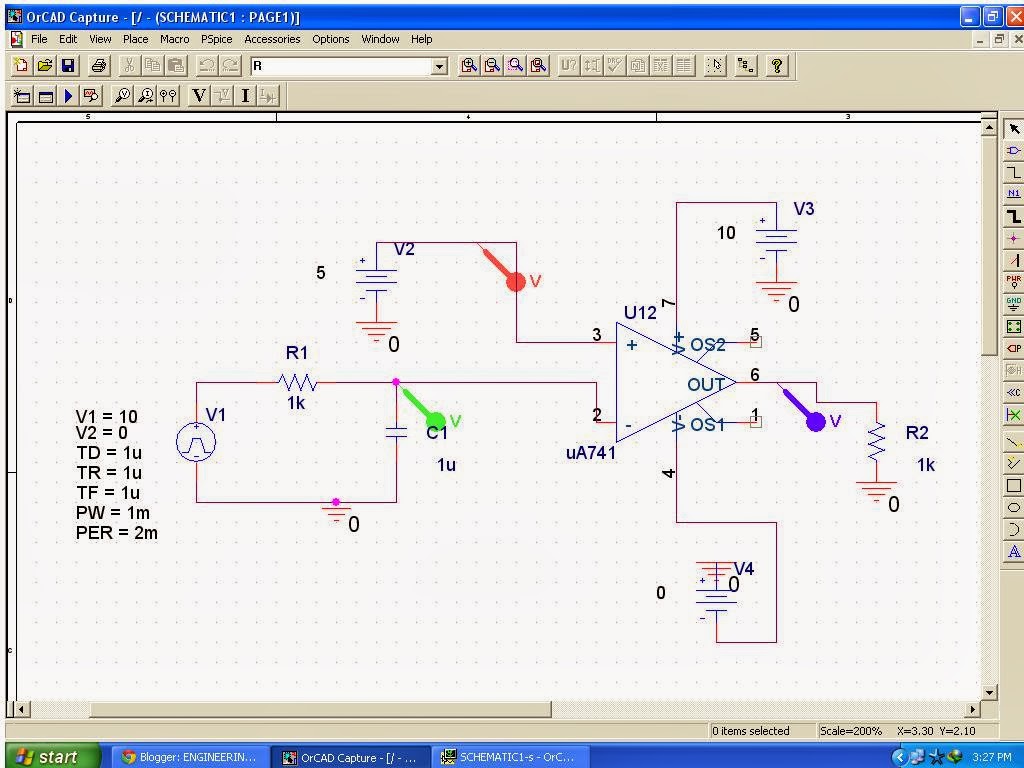Click the OrCAD Capture taskbar button
This screenshot has height=768, width=1024.
[350, 757]
